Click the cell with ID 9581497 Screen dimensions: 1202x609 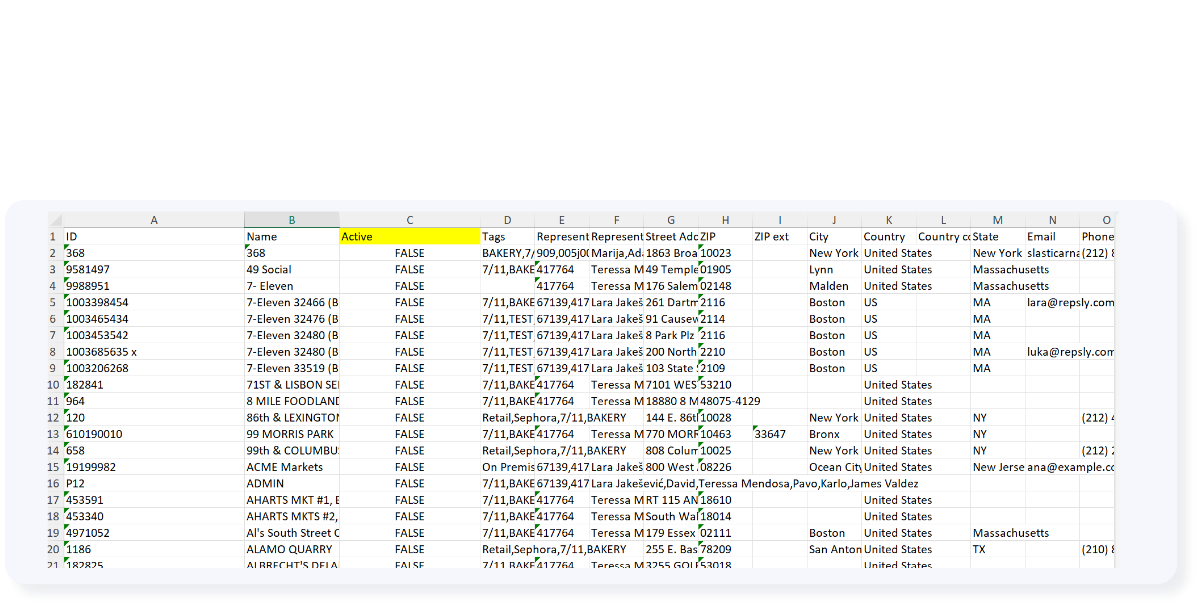(153, 270)
